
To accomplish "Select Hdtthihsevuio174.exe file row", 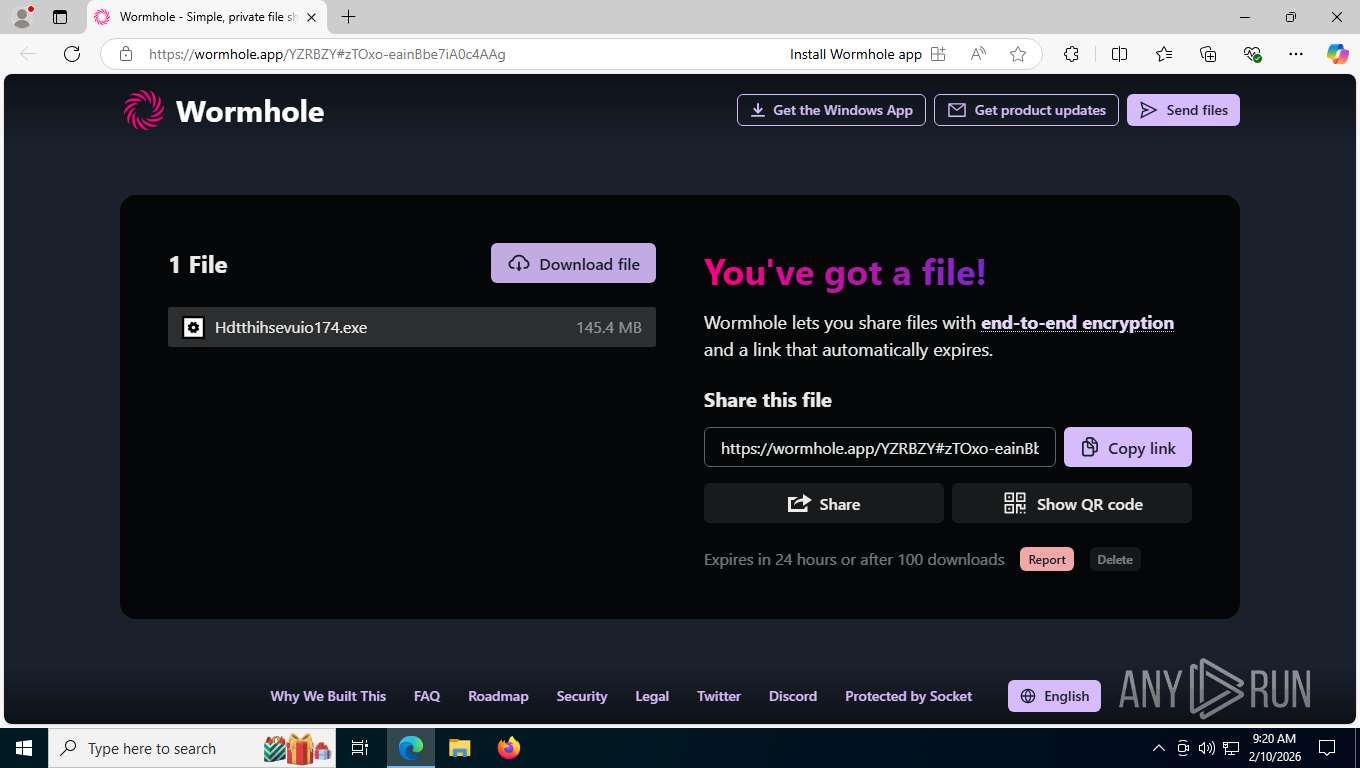I will coord(412,327).
